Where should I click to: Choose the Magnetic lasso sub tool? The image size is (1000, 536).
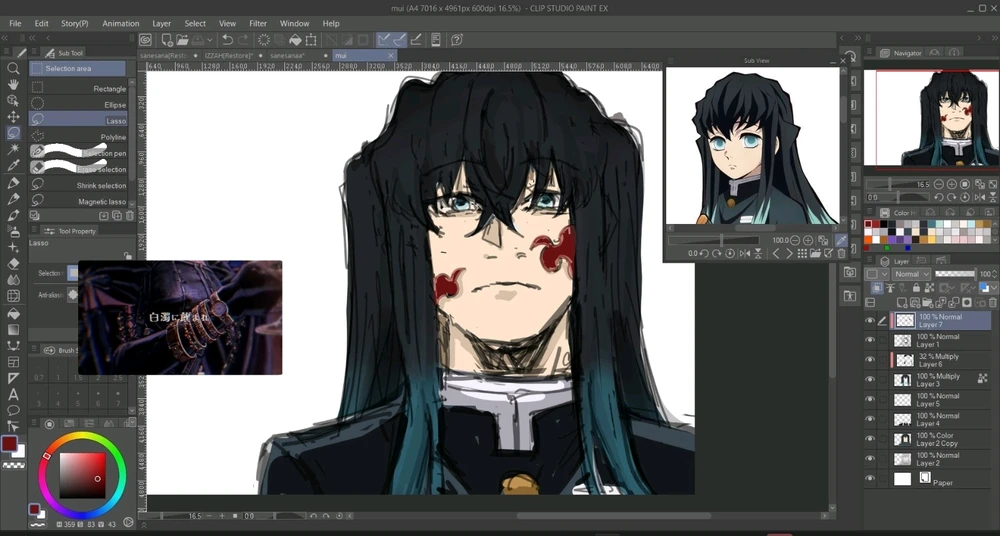click(x=78, y=201)
